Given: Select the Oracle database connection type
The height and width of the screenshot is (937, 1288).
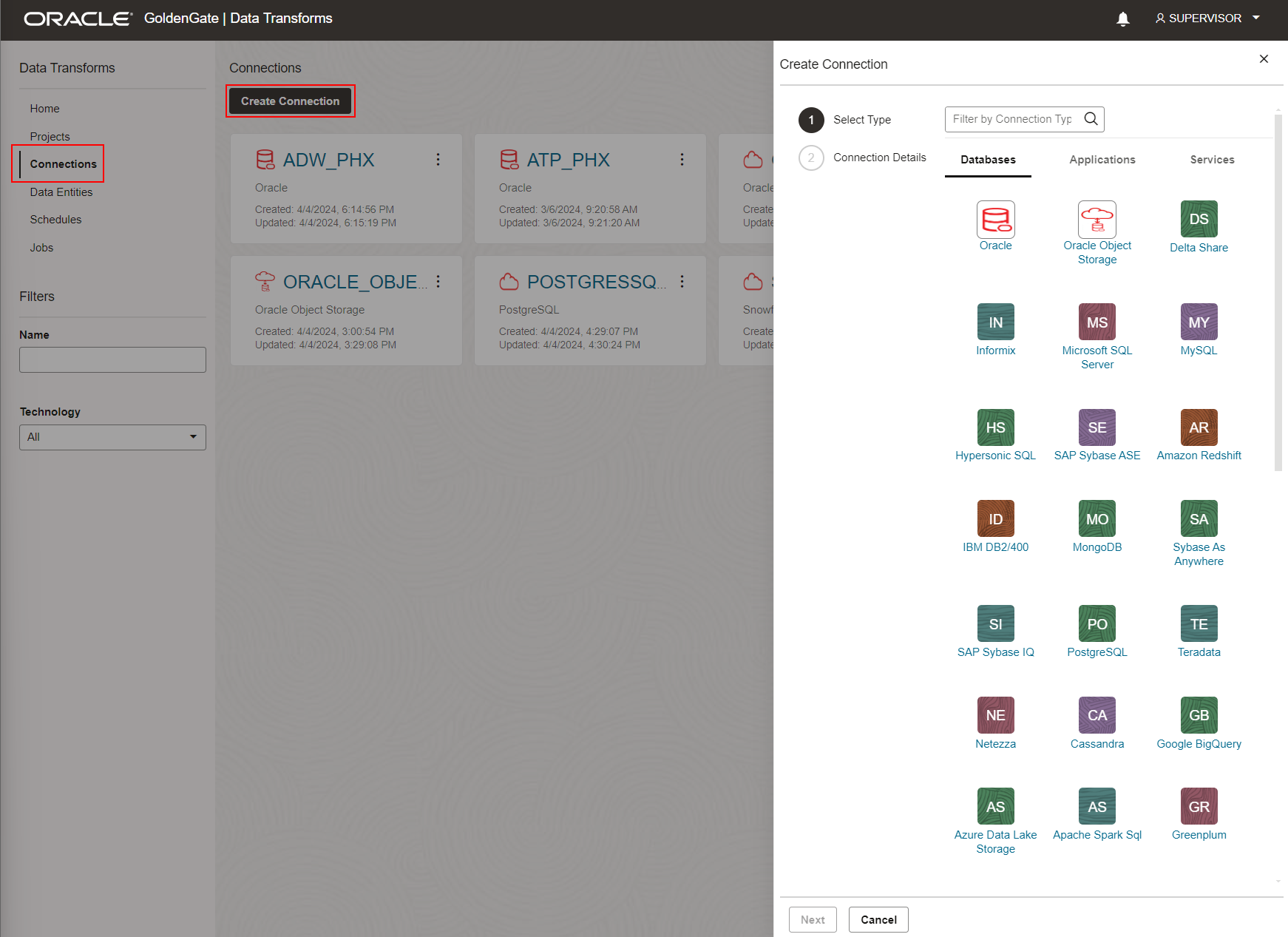Looking at the screenshot, I should 995,220.
